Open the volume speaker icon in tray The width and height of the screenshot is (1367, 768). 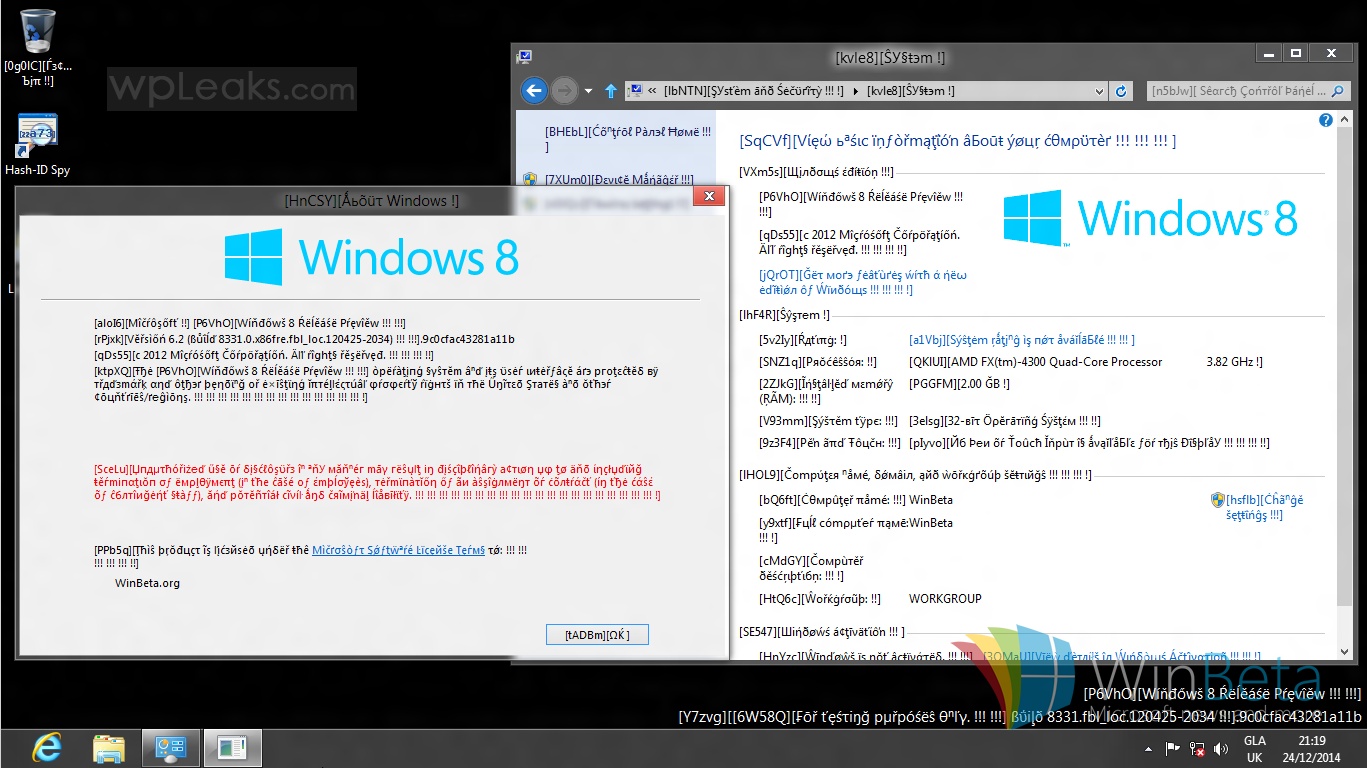[x=1220, y=748]
